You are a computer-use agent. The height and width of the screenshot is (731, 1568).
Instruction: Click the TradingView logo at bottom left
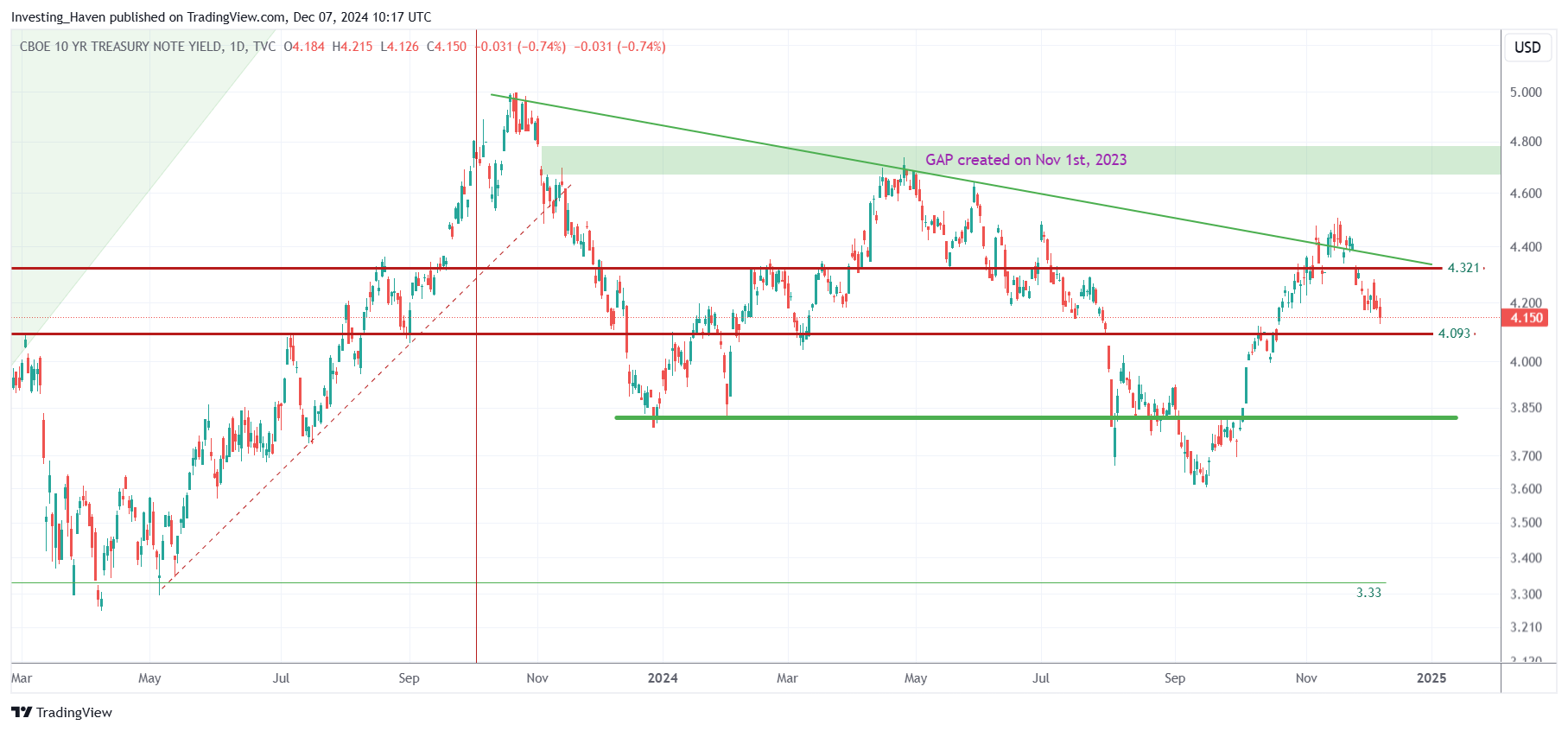coord(61,712)
